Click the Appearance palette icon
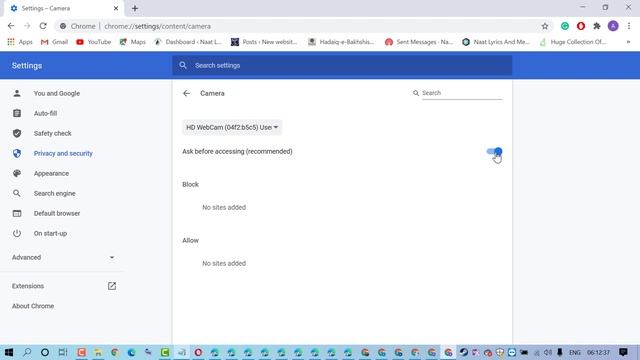This screenshot has width=640, height=360. (x=17, y=173)
